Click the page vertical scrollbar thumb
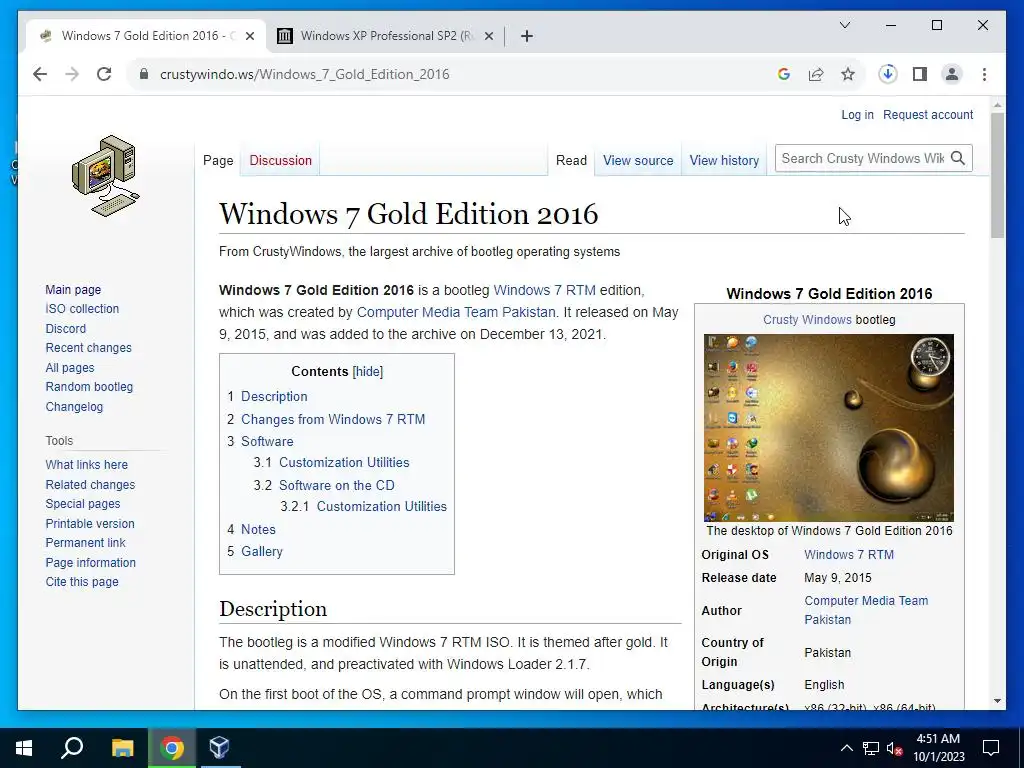This screenshot has width=1024, height=768. (x=997, y=175)
